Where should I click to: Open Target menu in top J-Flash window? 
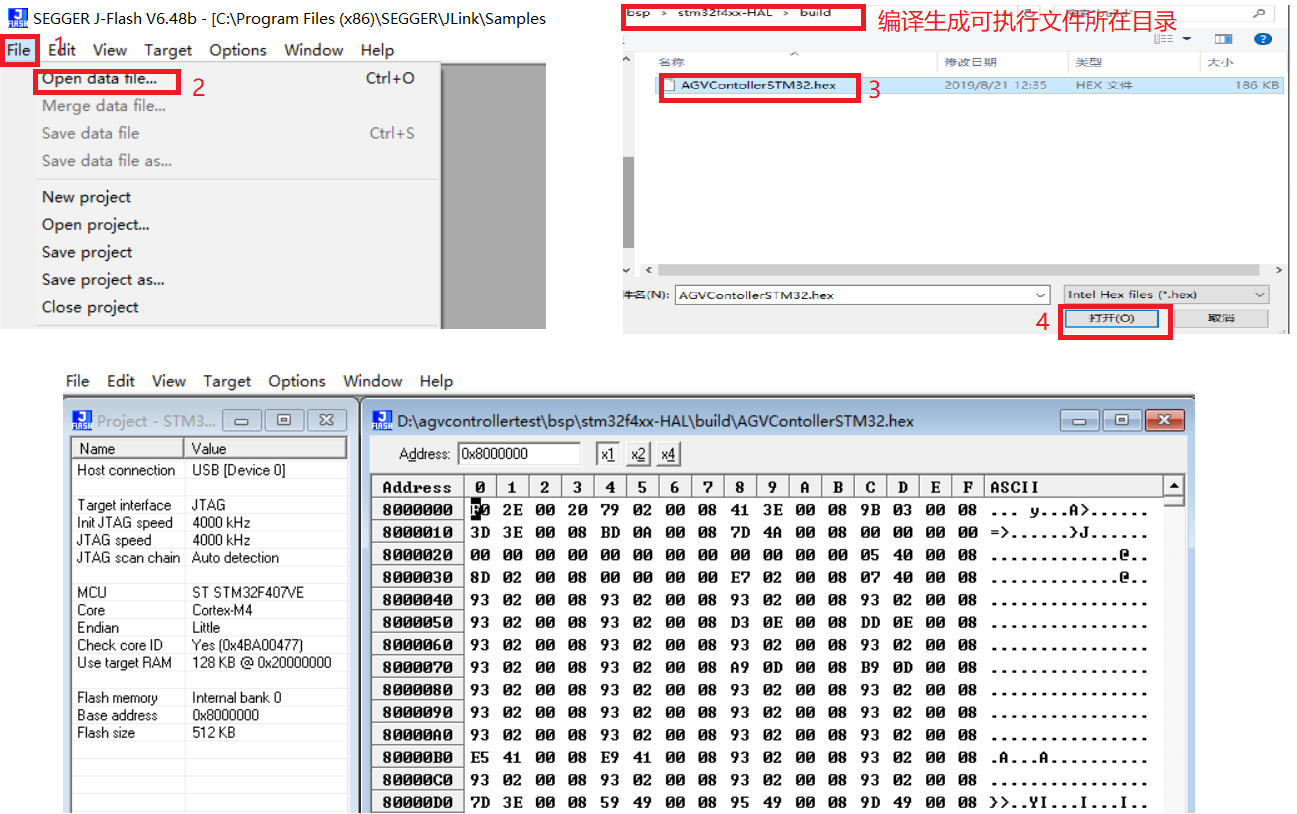[x=168, y=50]
